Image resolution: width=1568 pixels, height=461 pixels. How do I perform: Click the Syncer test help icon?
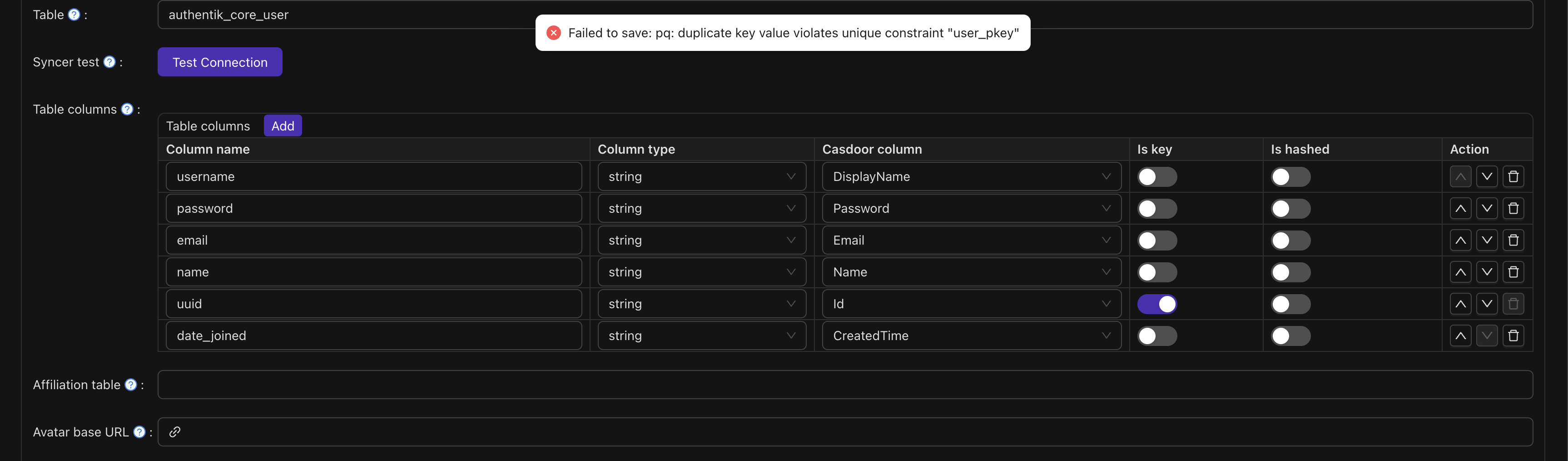pyautogui.click(x=109, y=62)
